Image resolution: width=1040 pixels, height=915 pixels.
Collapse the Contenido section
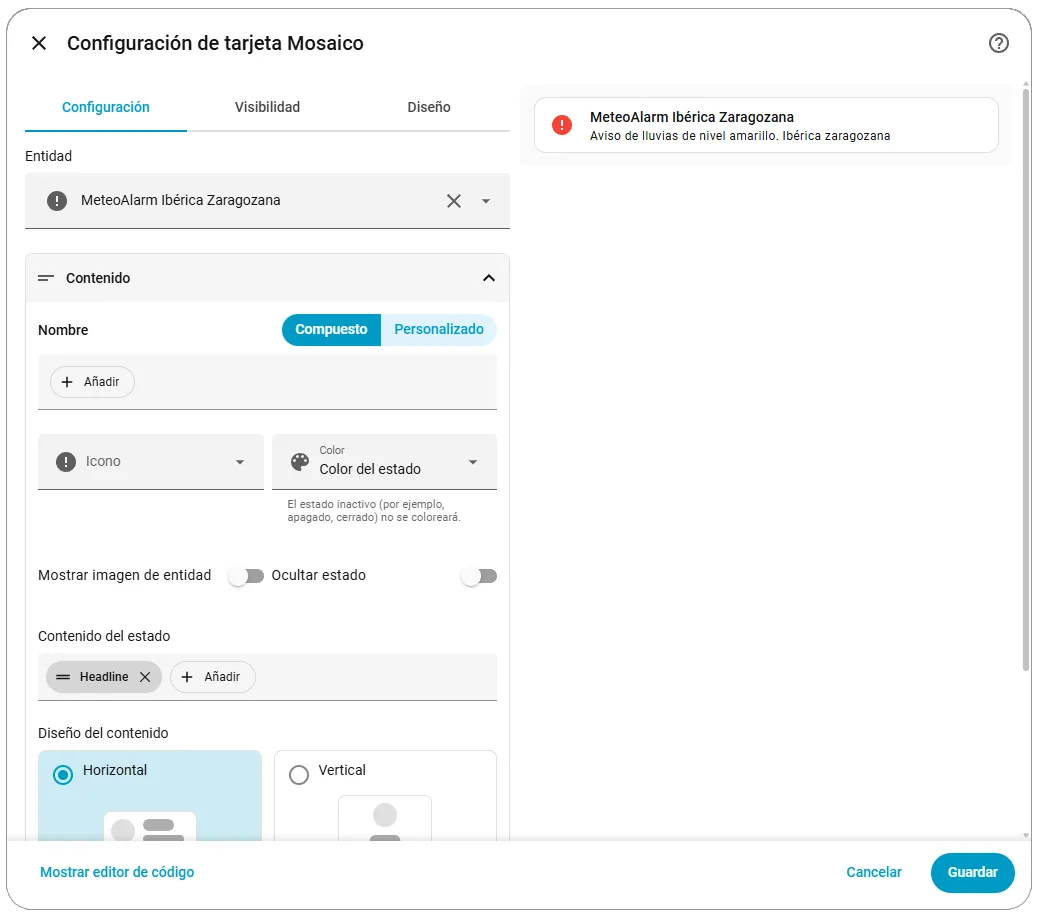489,278
